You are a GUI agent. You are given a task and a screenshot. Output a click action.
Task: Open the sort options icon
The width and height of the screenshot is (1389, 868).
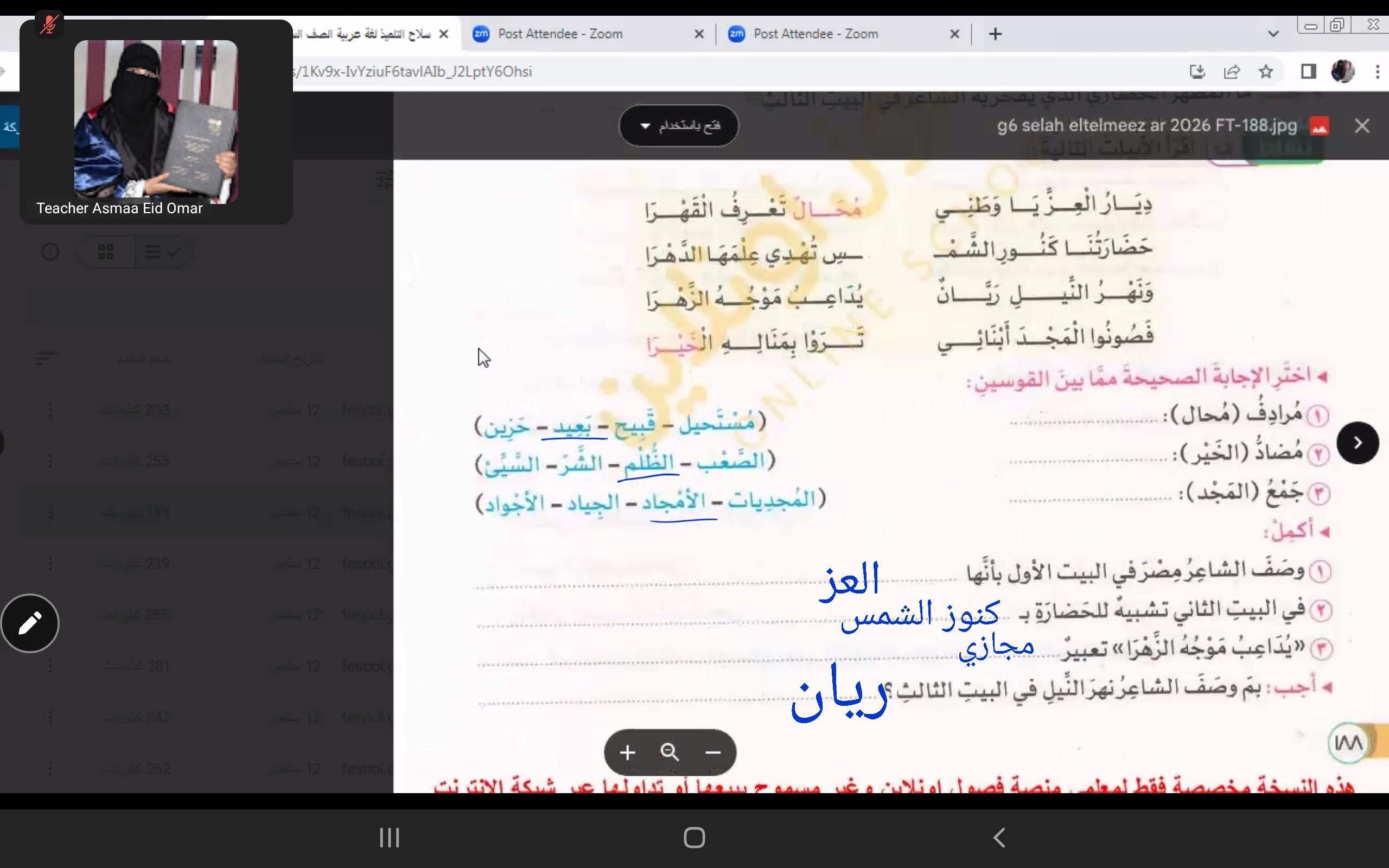pyautogui.click(x=45, y=359)
